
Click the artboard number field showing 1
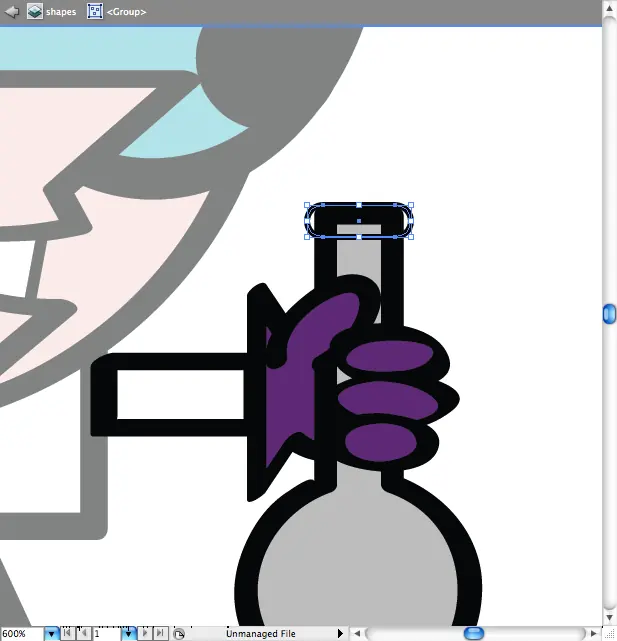(x=106, y=634)
